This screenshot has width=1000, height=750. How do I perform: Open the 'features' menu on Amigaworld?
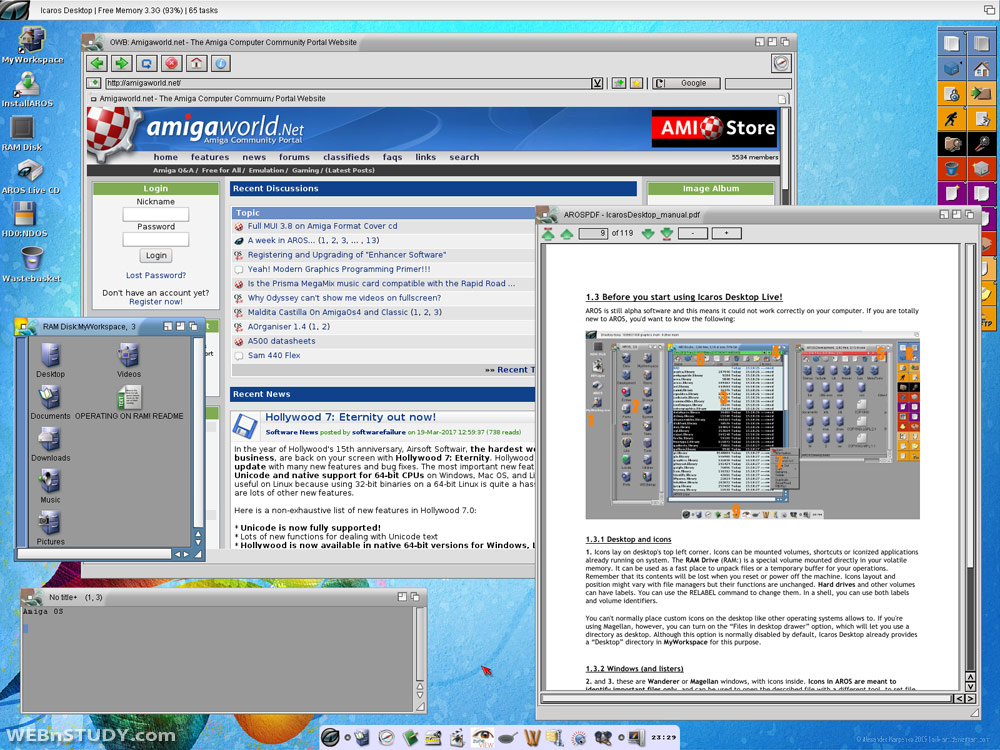(x=210, y=157)
